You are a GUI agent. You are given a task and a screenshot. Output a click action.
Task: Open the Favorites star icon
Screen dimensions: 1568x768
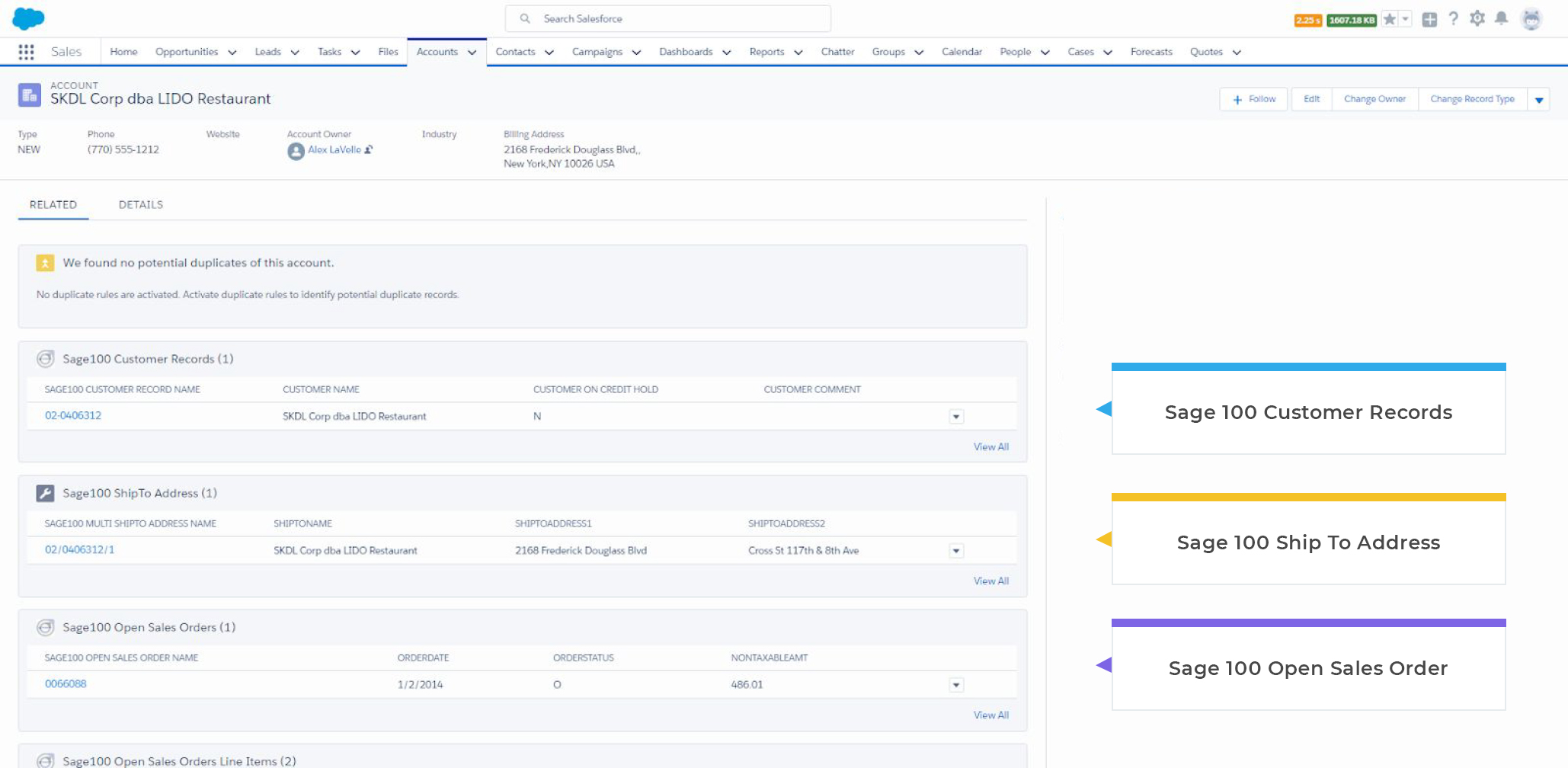pyautogui.click(x=1390, y=20)
